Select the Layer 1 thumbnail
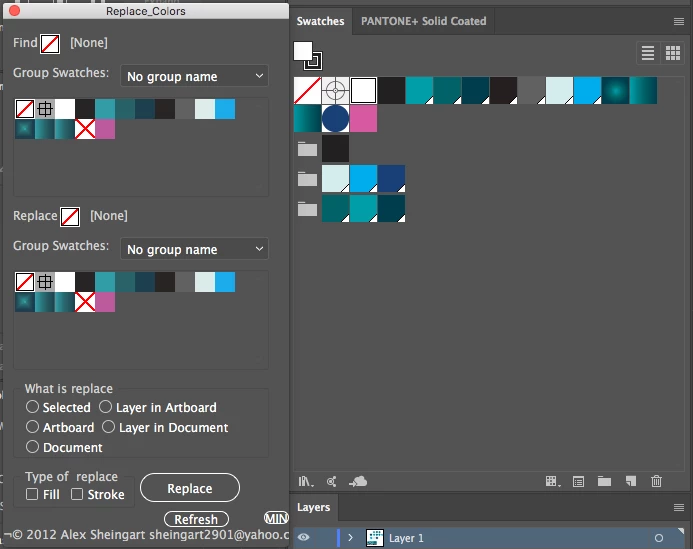 375,538
